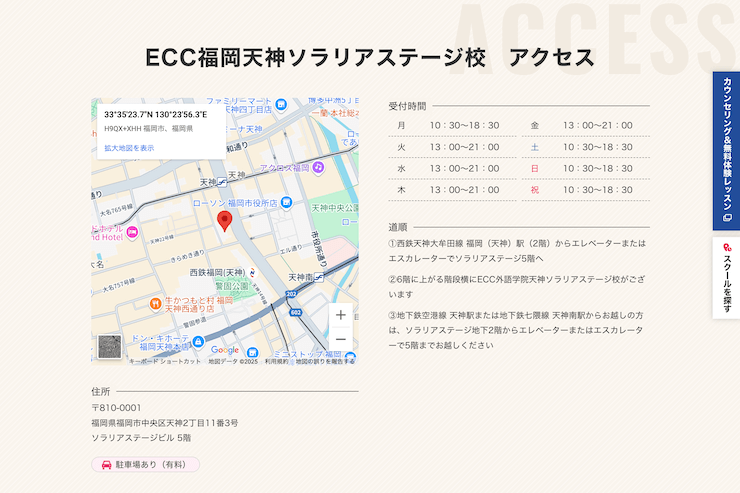Click 警固公園 park label on map
The image size is (740, 493).
[232, 286]
